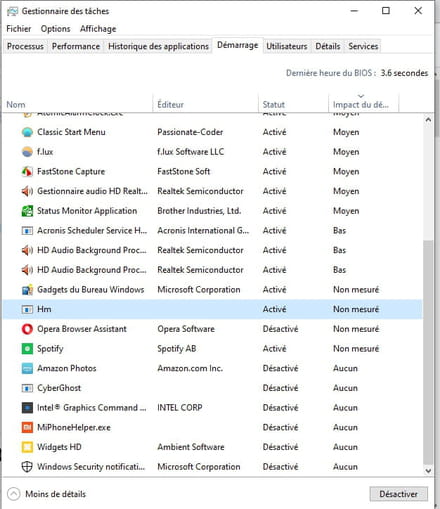Click publisher f.lux Software LLC
Viewport: 440px width, 509px height.
(x=190, y=152)
